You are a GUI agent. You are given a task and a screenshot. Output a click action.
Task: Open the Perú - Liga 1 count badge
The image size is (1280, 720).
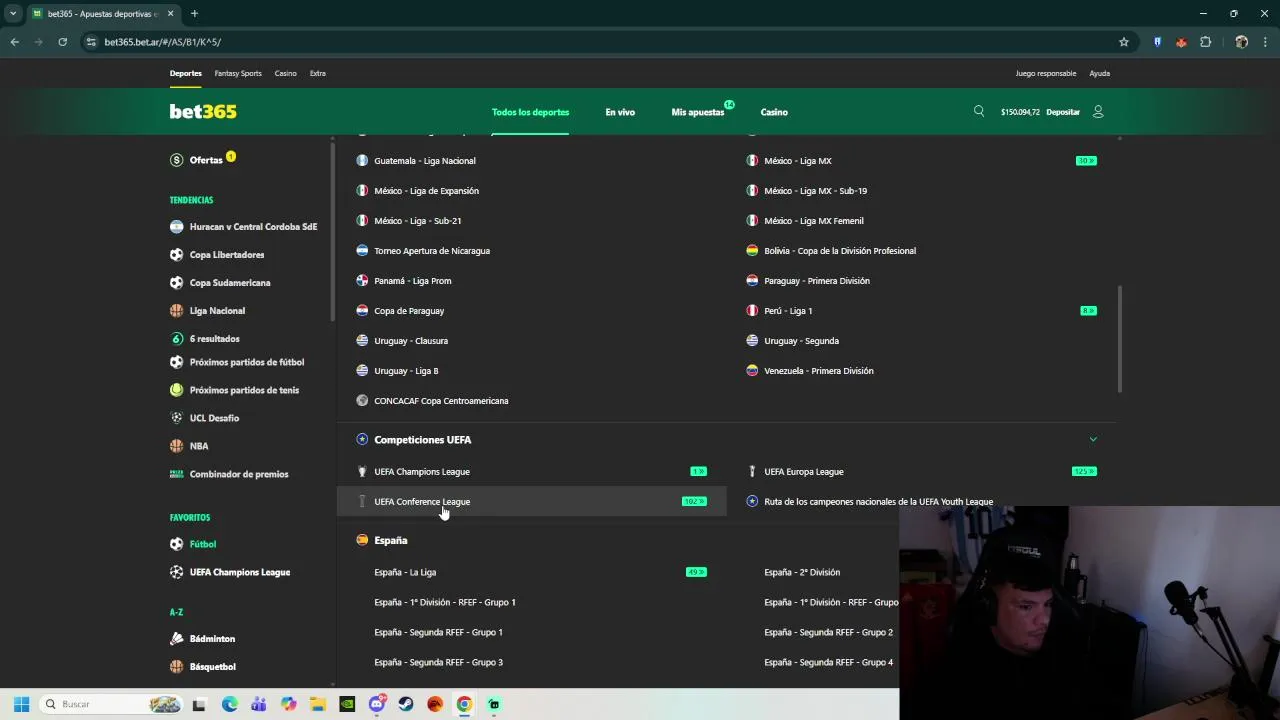point(1088,311)
